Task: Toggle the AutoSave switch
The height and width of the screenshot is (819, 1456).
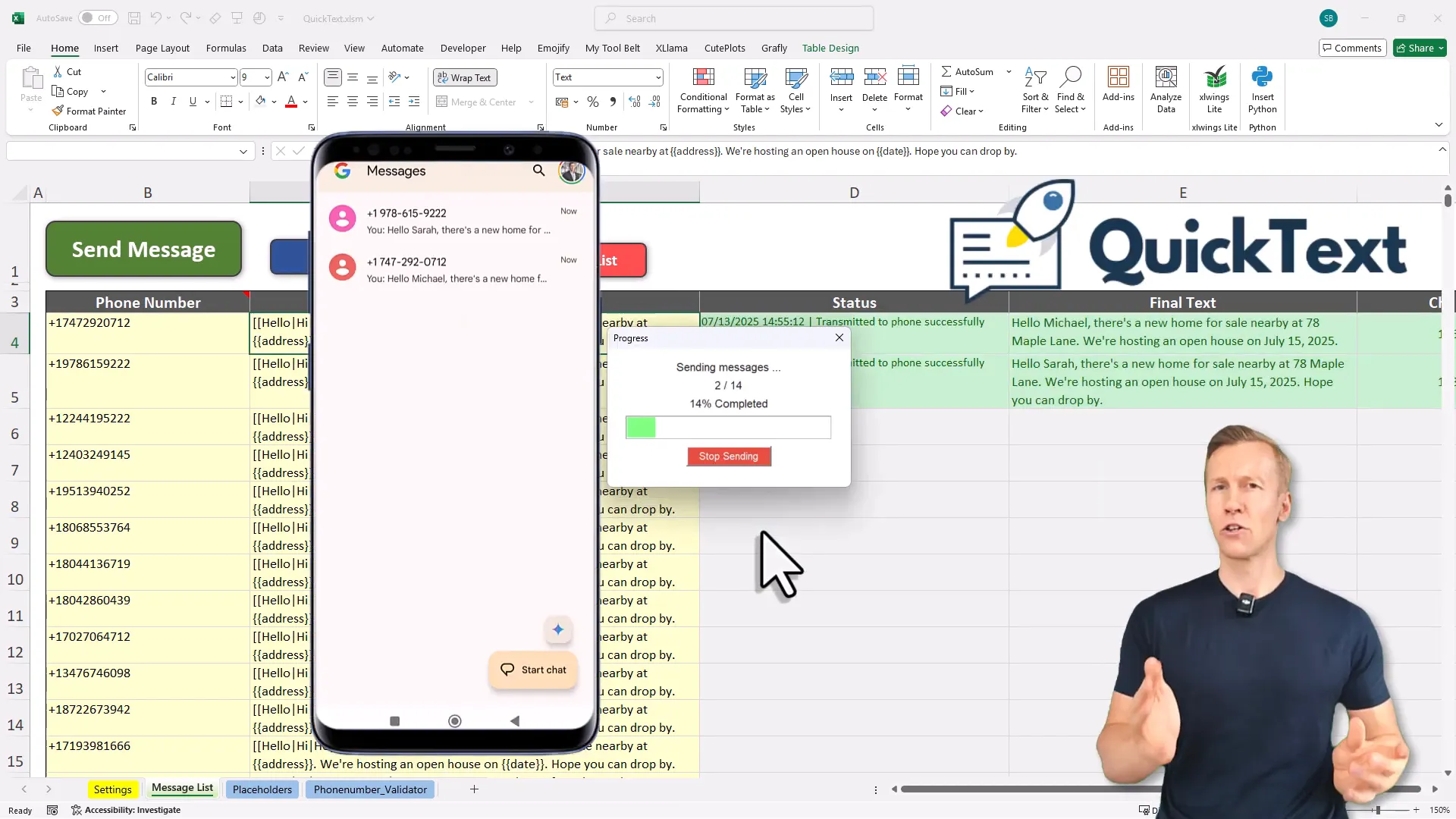Action: click(x=97, y=18)
